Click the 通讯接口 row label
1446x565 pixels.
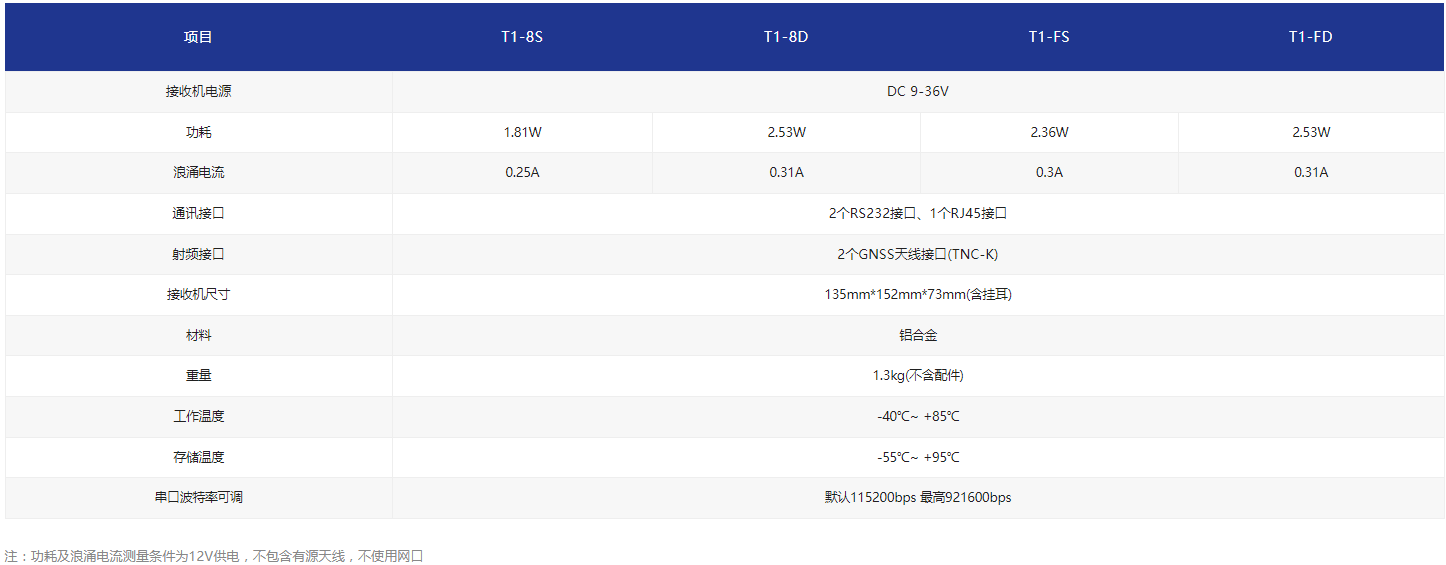(198, 213)
